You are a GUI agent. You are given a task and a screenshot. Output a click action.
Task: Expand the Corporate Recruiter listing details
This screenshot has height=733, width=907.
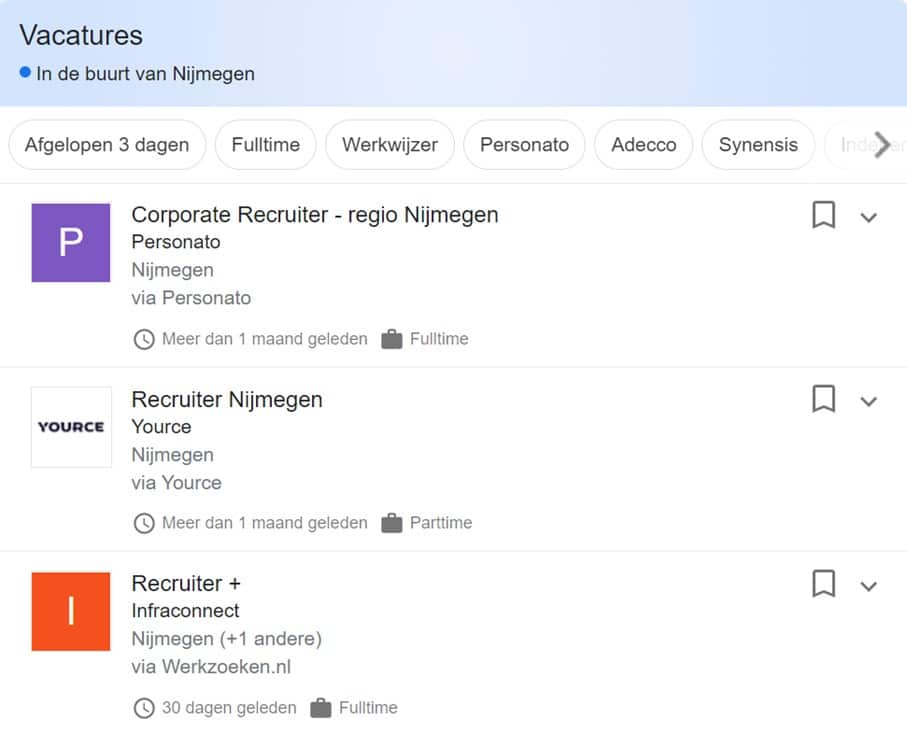tap(868, 218)
